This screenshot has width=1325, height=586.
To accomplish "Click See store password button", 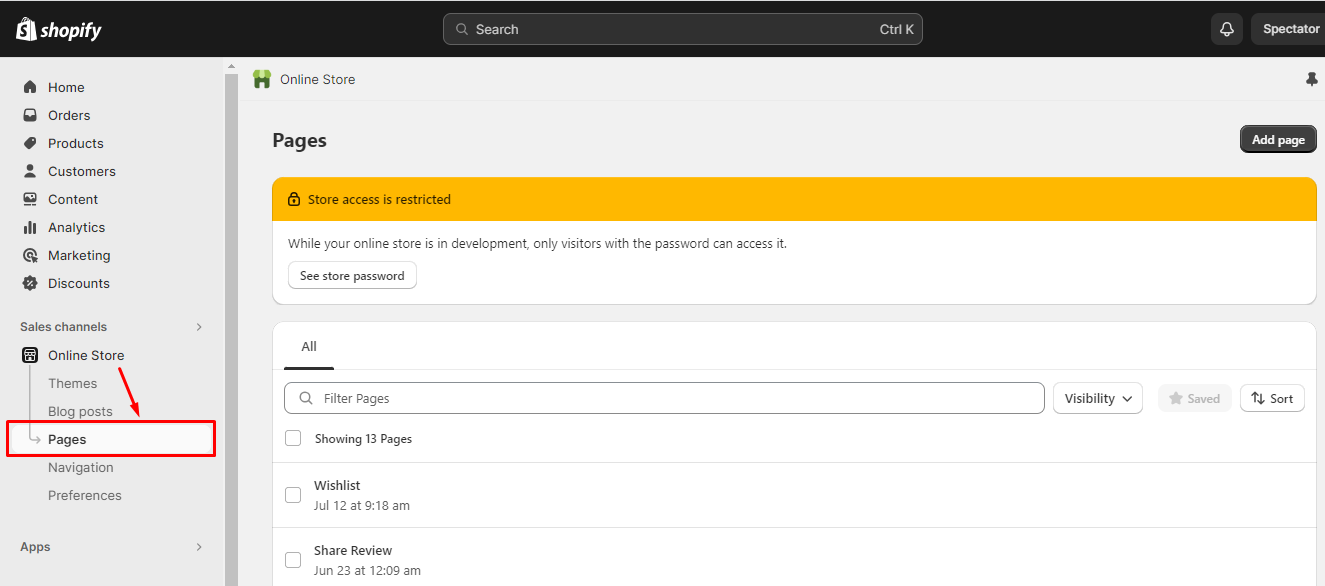I will 352,276.
